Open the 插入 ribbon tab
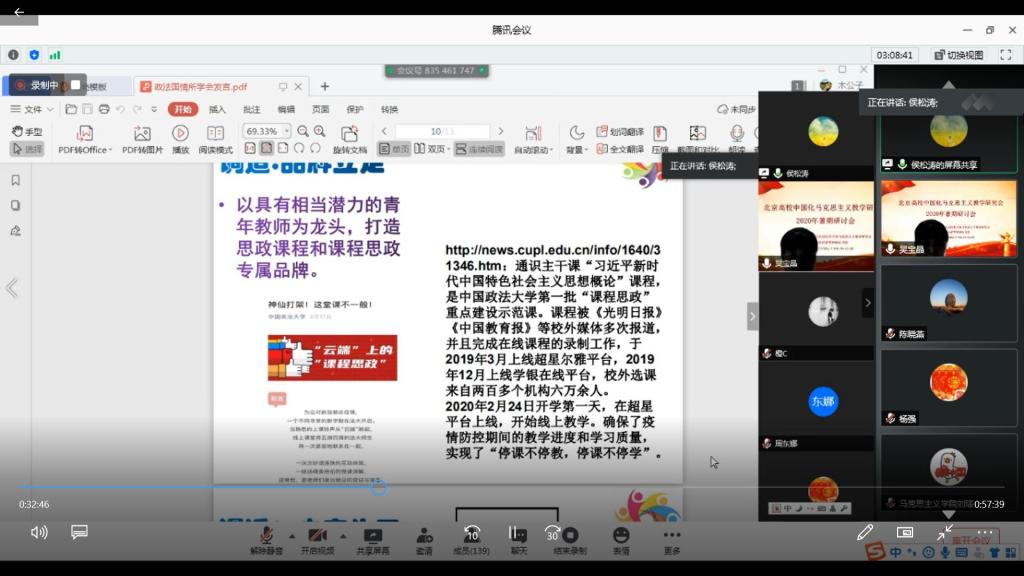This screenshot has height=576, width=1024. point(217,109)
